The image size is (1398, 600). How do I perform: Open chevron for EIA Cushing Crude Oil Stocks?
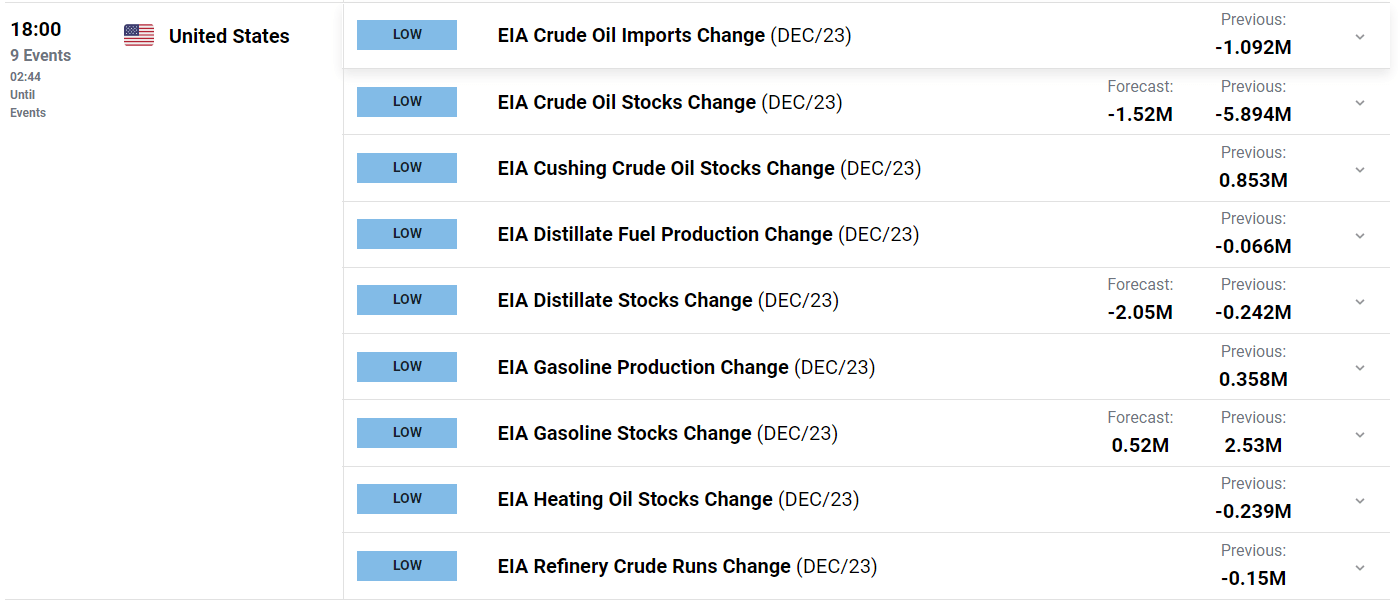click(1359, 170)
